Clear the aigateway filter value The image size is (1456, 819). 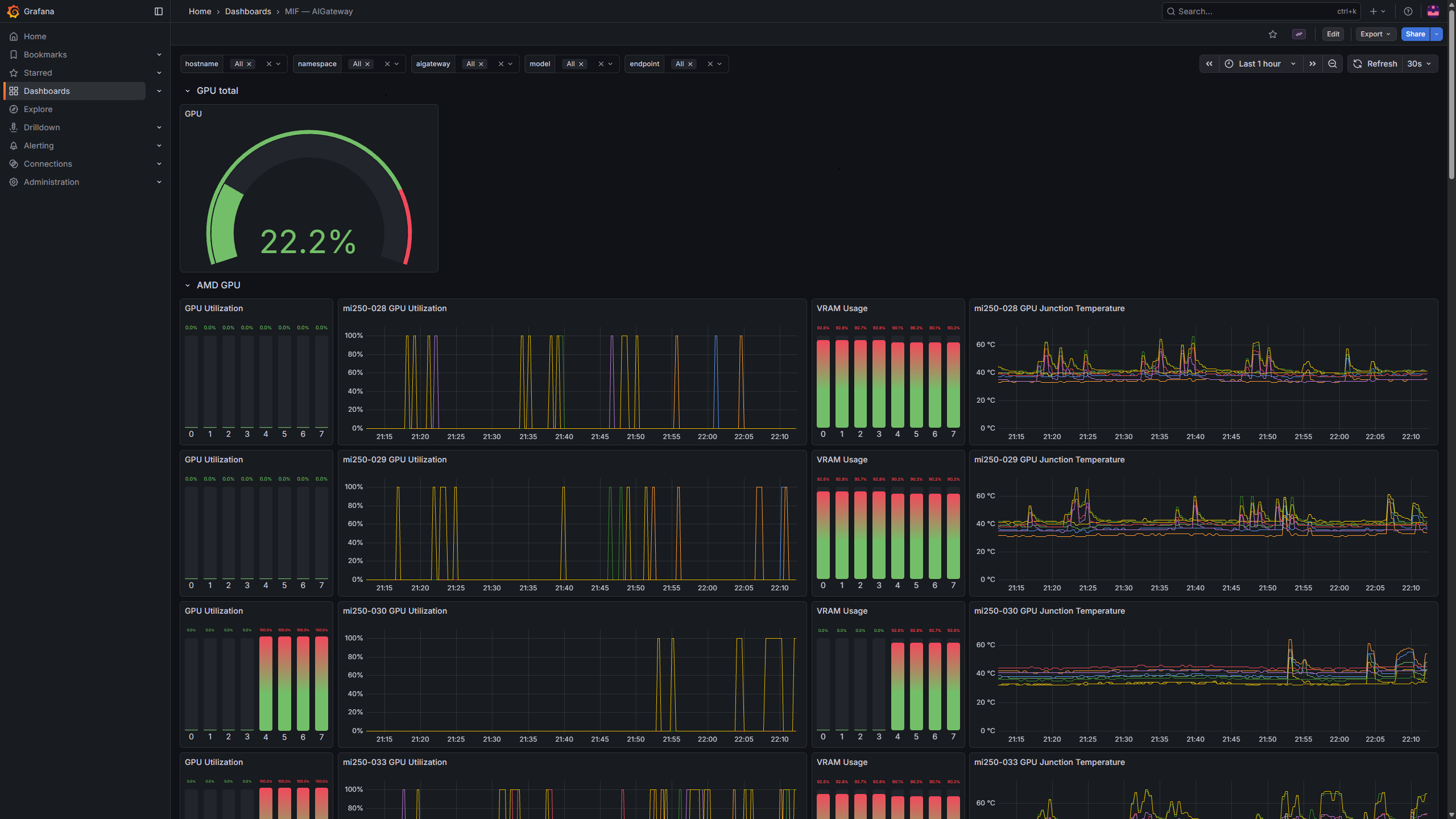(501, 64)
